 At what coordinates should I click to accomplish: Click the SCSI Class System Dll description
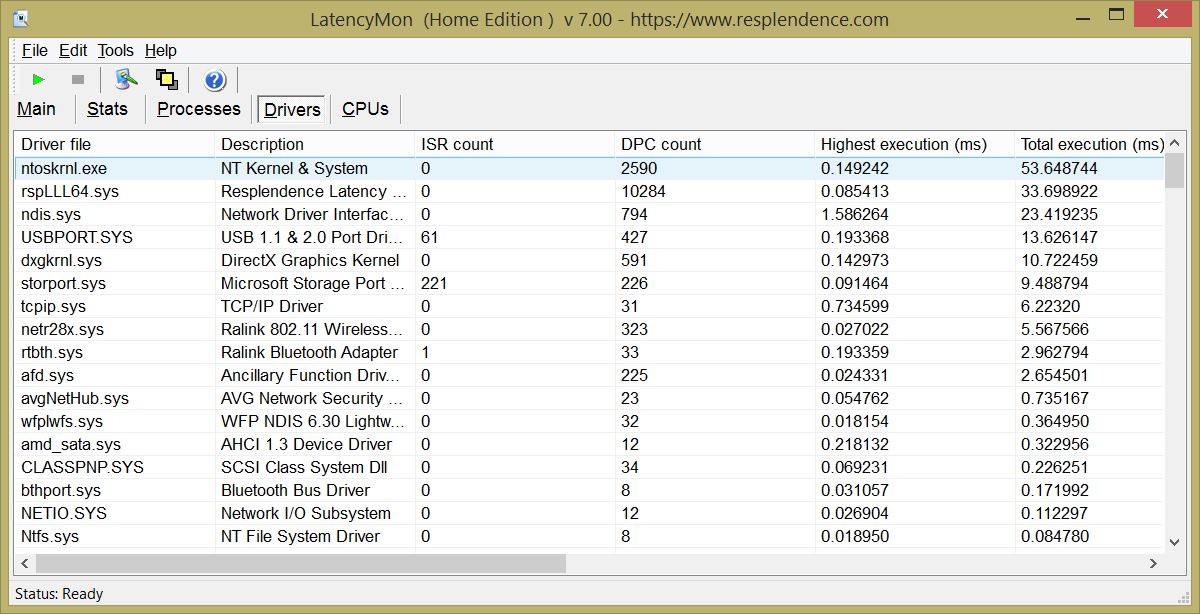point(304,467)
